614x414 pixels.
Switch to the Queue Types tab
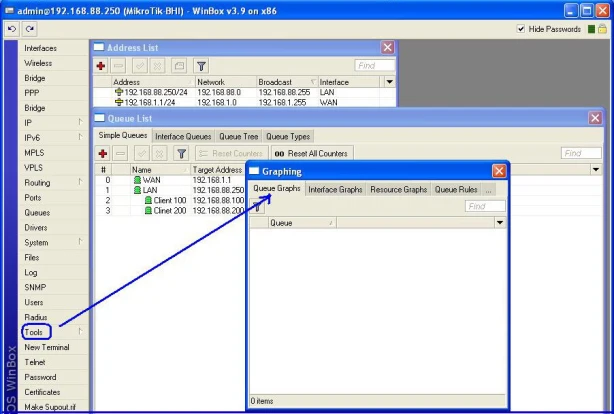point(288,136)
